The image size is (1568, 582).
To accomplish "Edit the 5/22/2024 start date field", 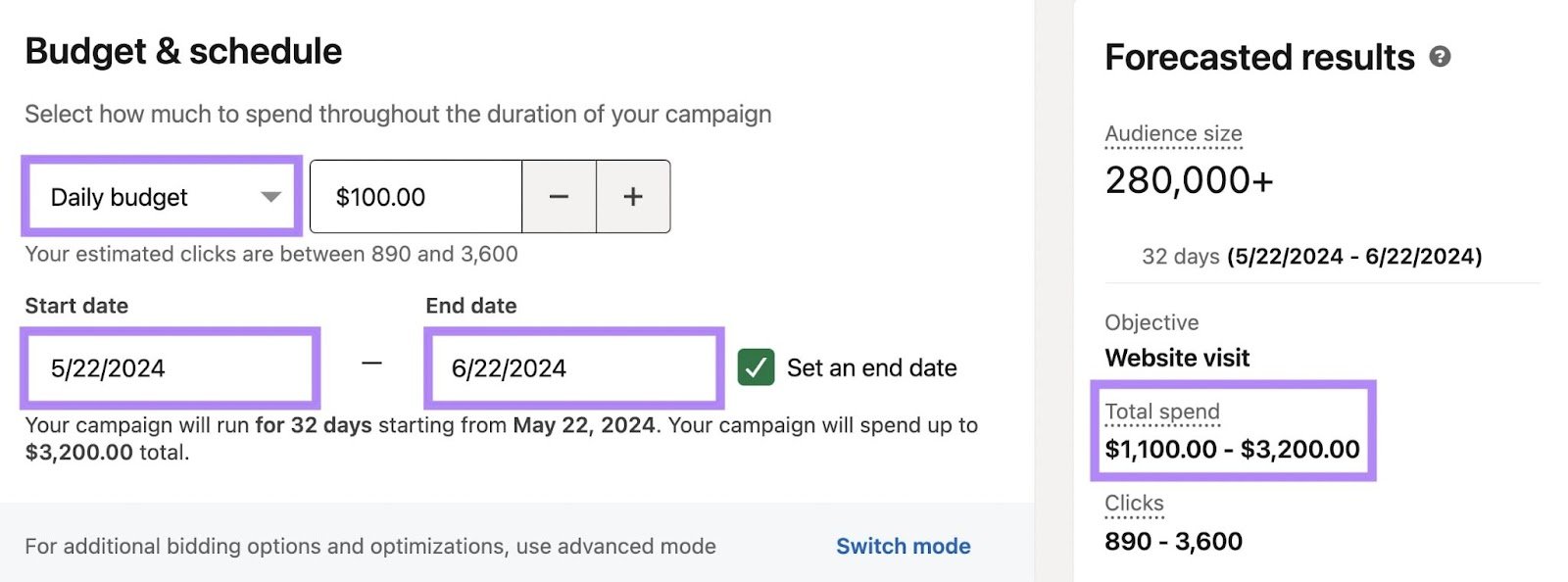I will tap(170, 367).
